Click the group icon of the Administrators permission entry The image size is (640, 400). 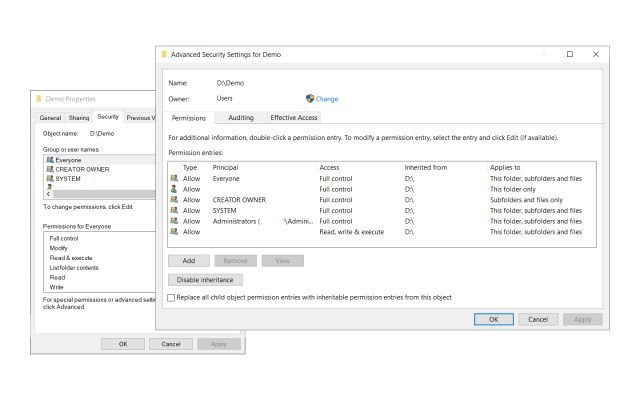pos(174,221)
